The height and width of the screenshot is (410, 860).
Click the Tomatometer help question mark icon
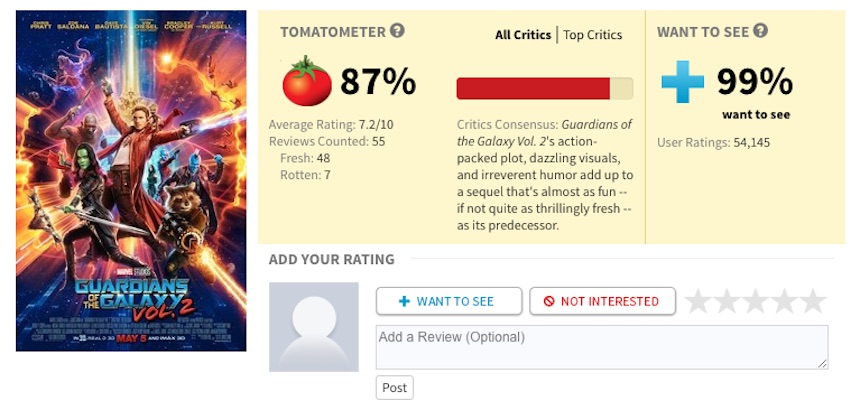(x=398, y=31)
